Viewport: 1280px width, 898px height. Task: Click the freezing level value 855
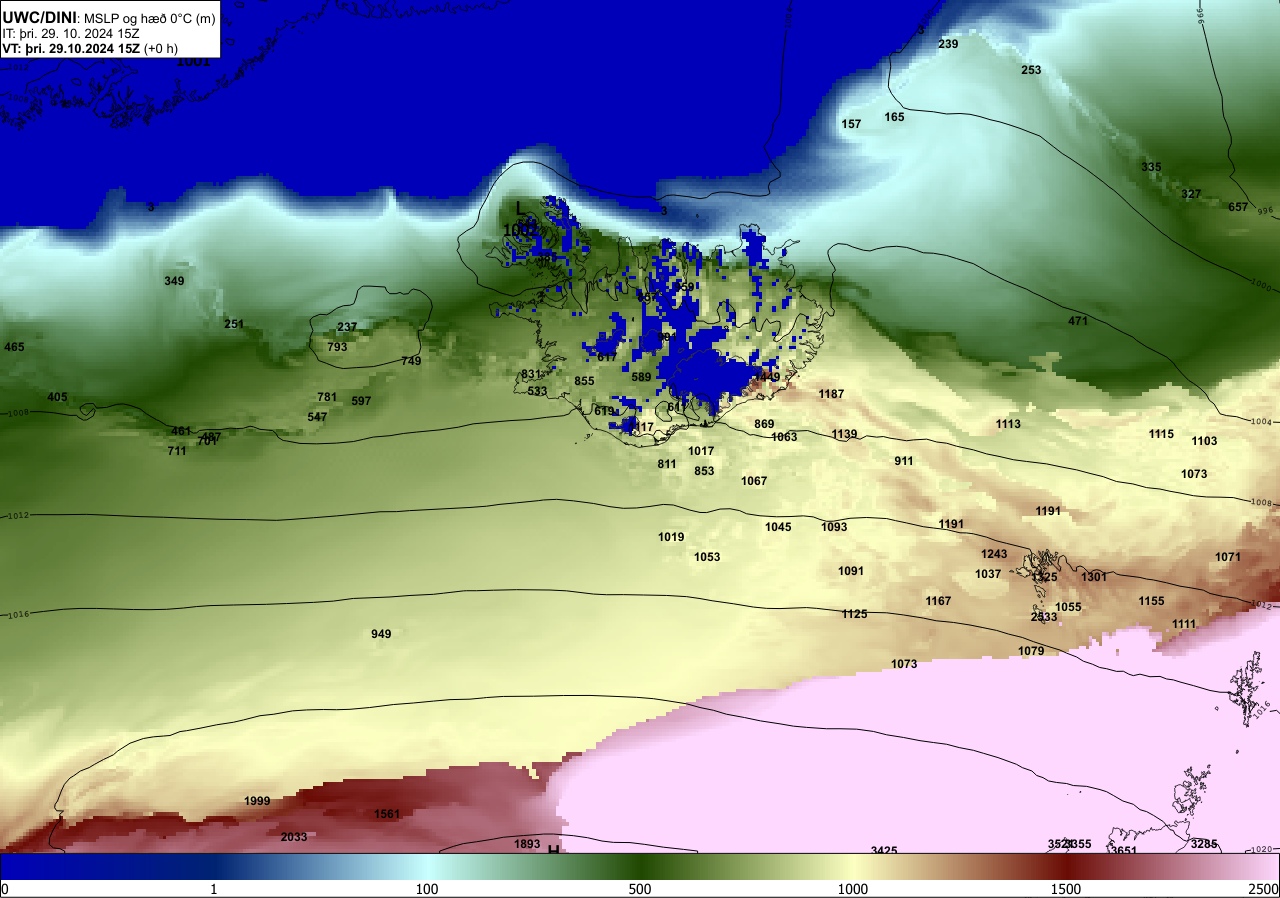pos(584,381)
